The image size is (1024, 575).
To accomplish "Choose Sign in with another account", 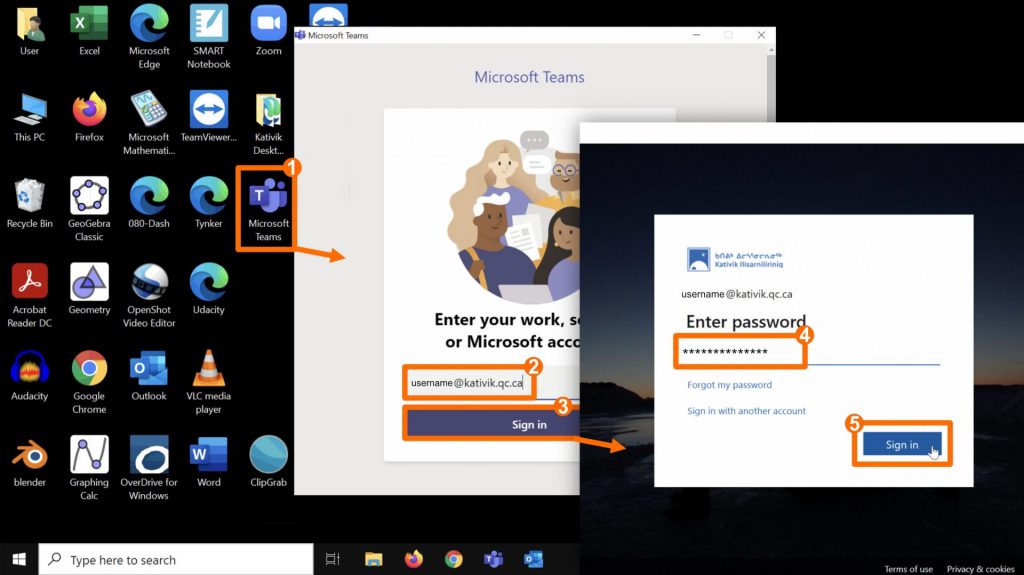I will tap(746, 411).
